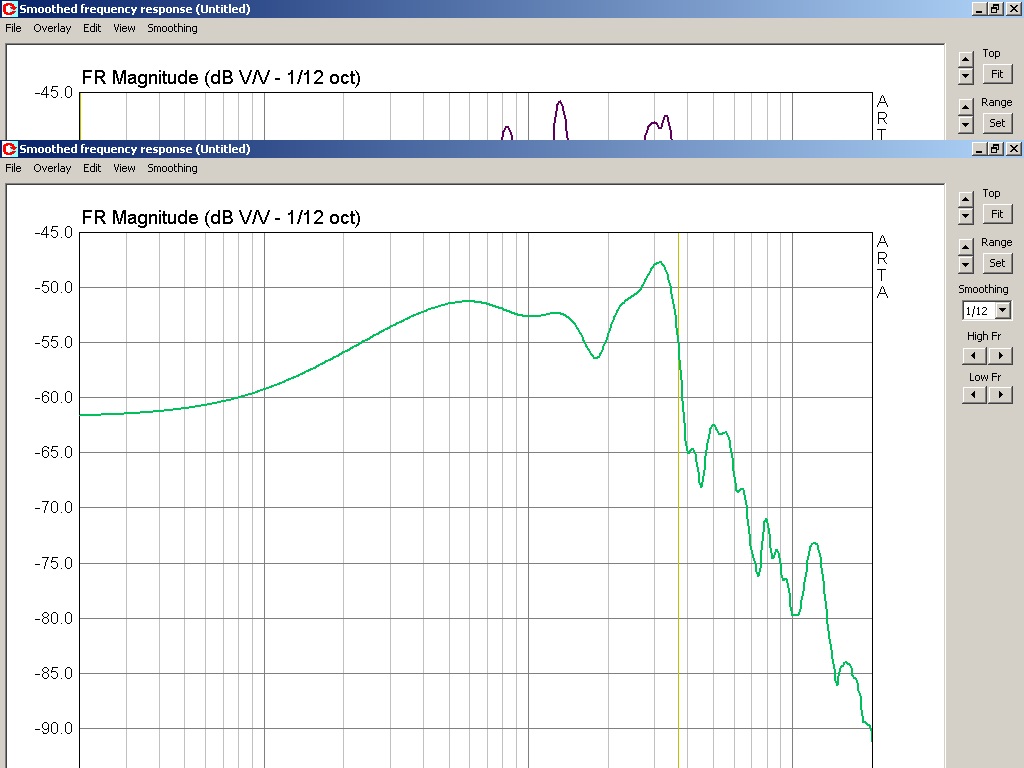Raise graph Top with up arrow, front window

966,199
